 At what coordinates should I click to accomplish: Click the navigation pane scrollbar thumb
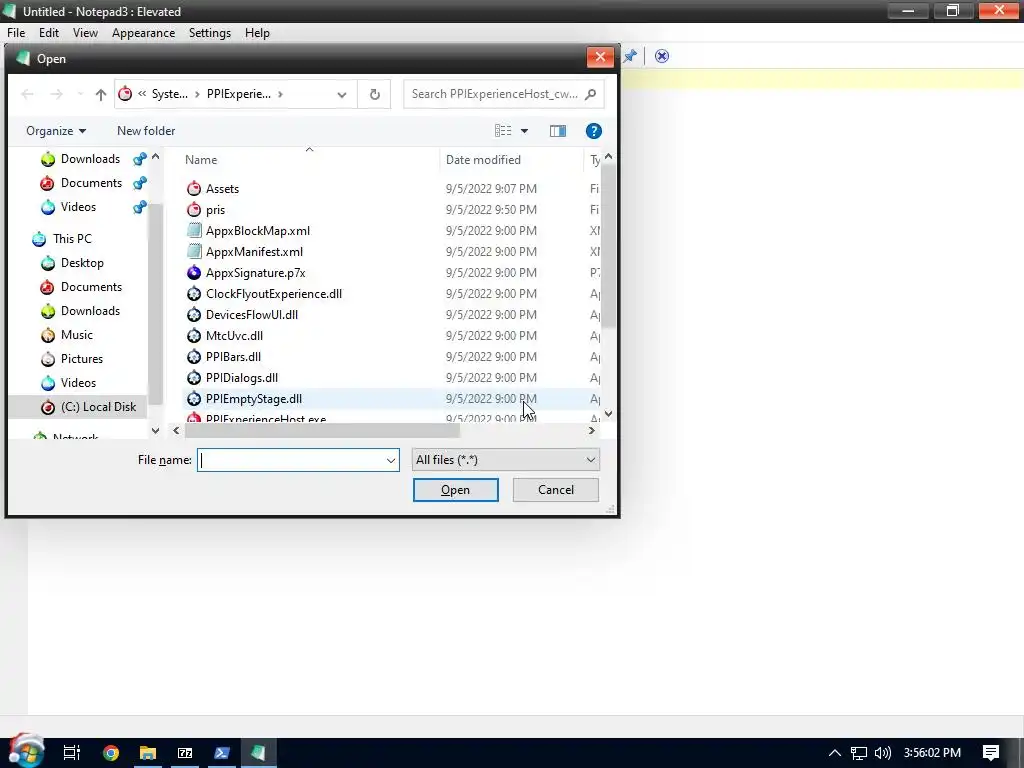point(155,304)
